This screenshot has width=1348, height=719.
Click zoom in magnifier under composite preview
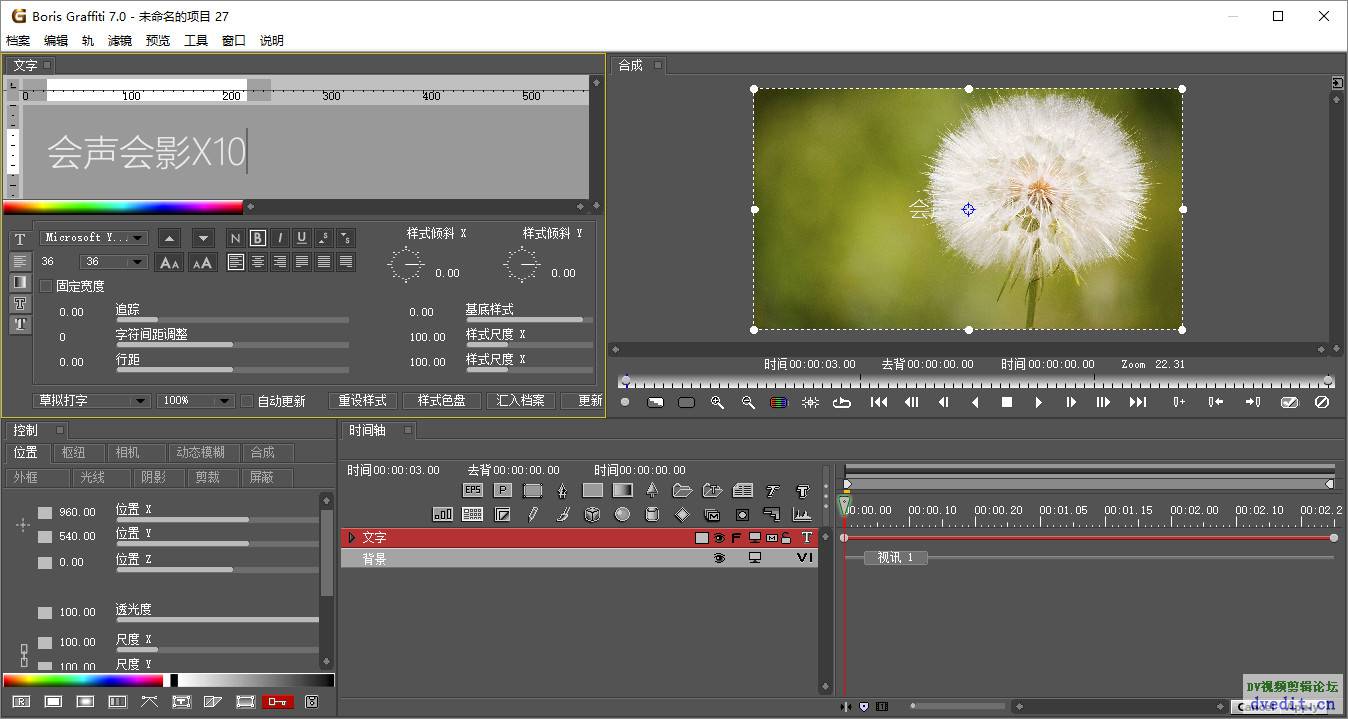[x=717, y=402]
